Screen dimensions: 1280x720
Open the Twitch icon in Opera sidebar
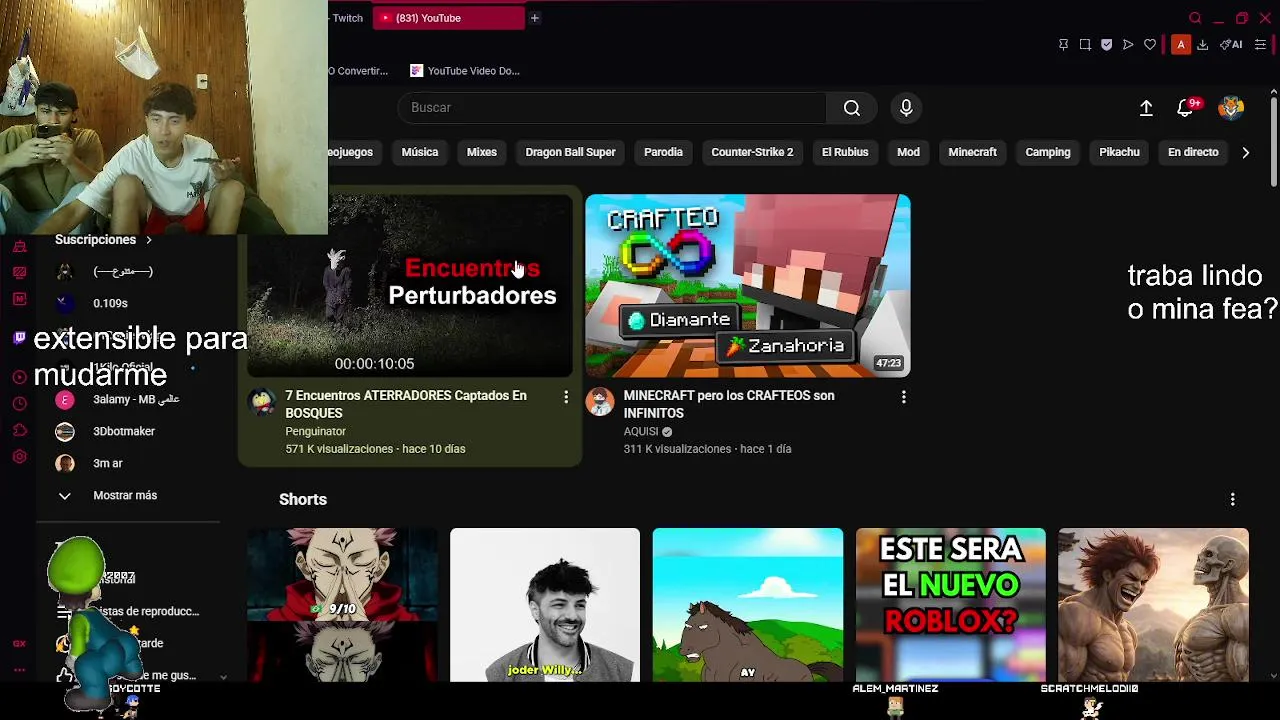click(19, 338)
